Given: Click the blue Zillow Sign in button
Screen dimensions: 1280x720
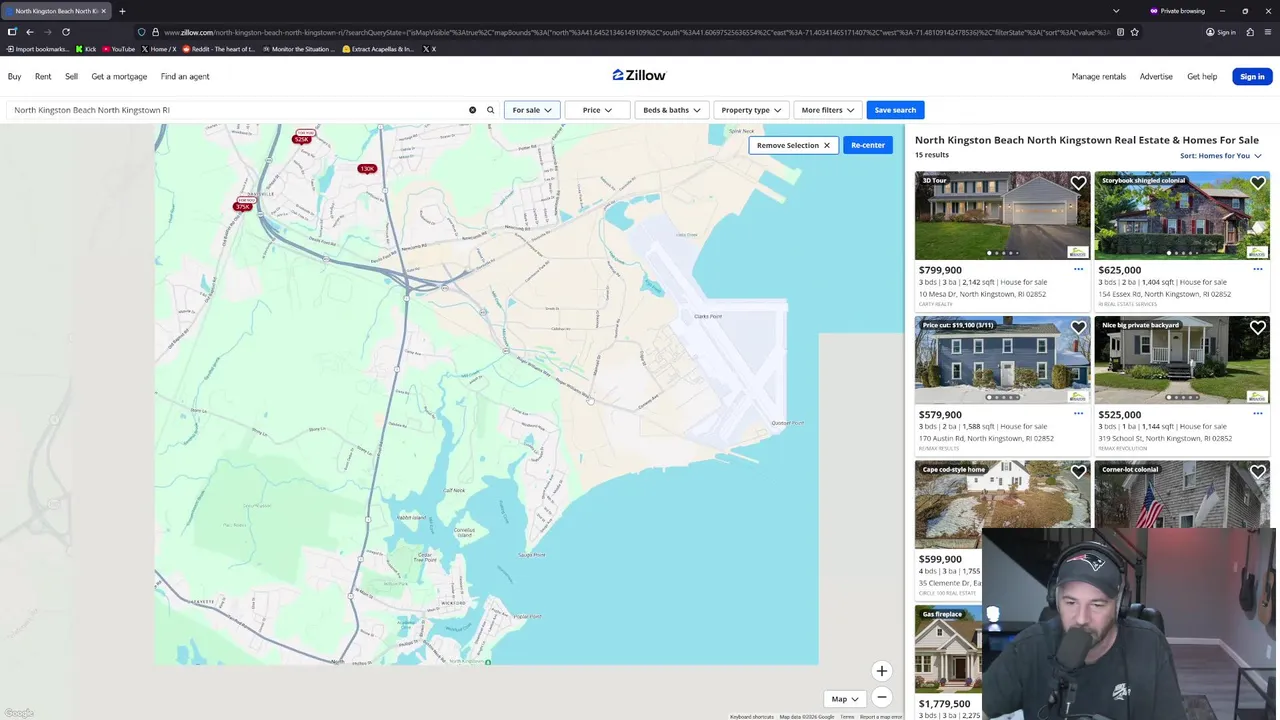Looking at the screenshot, I should [1252, 76].
